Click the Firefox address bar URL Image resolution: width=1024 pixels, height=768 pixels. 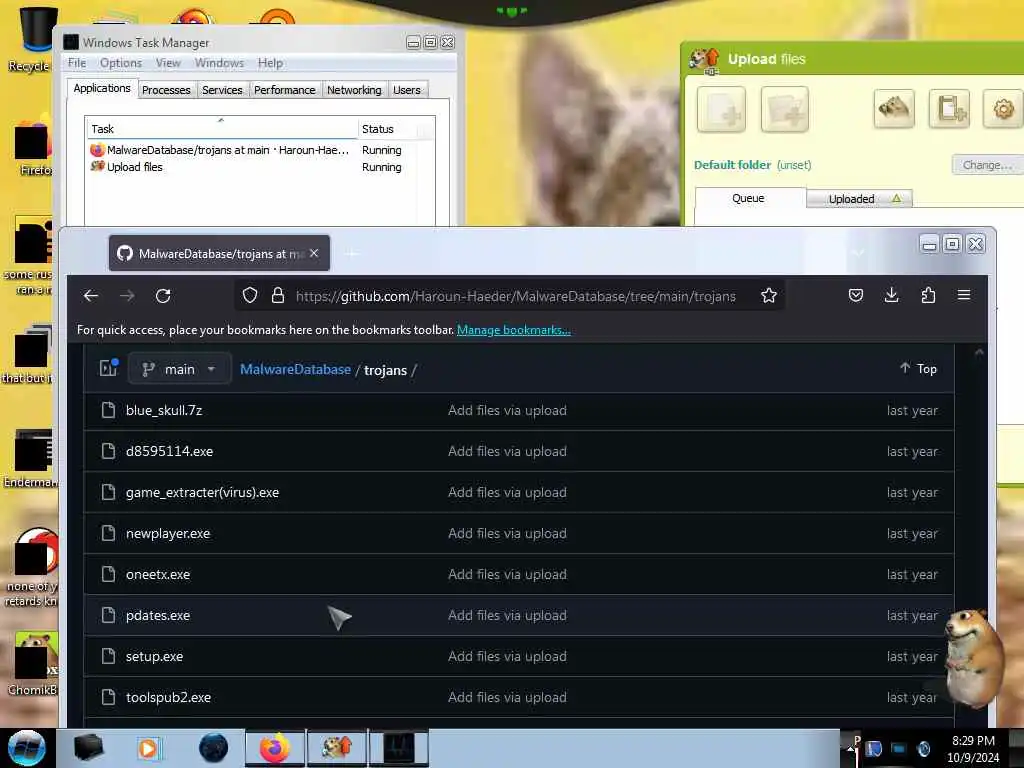point(515,296)
